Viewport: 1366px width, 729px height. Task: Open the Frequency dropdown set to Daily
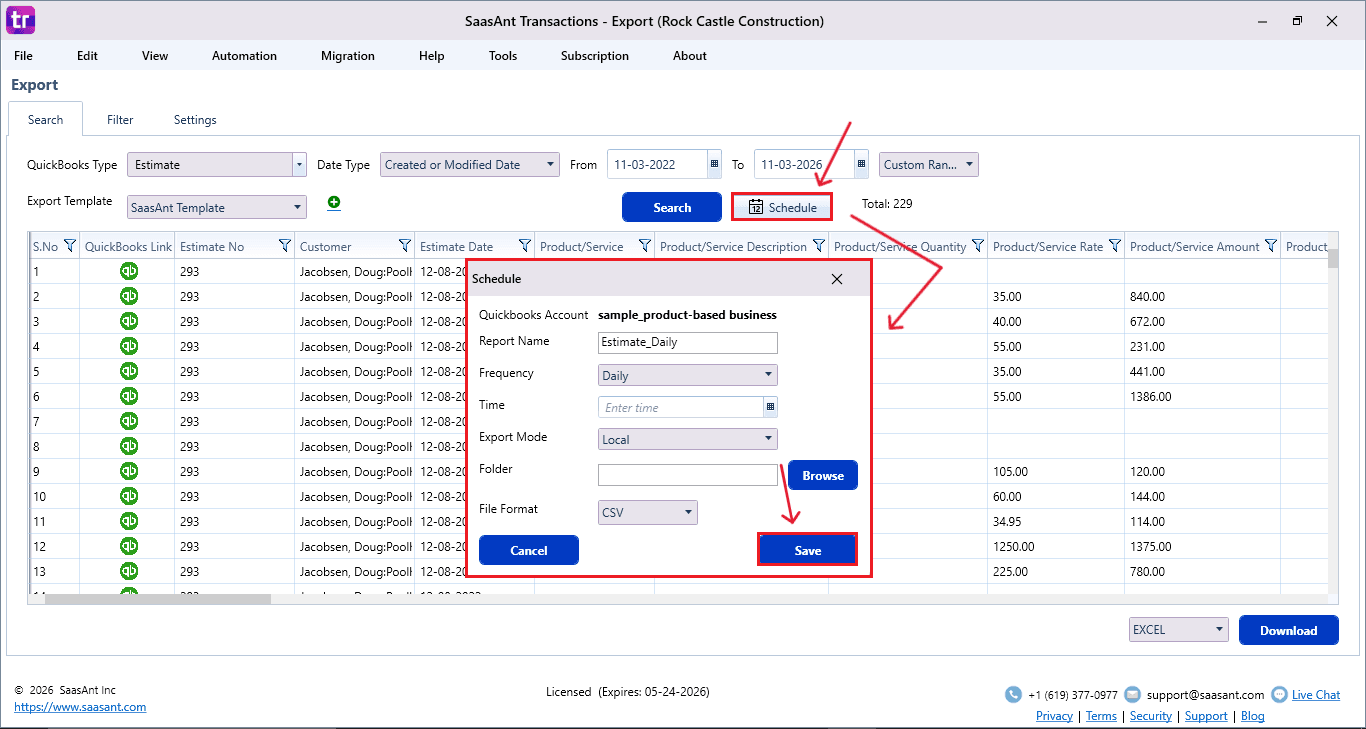point(768,375)
